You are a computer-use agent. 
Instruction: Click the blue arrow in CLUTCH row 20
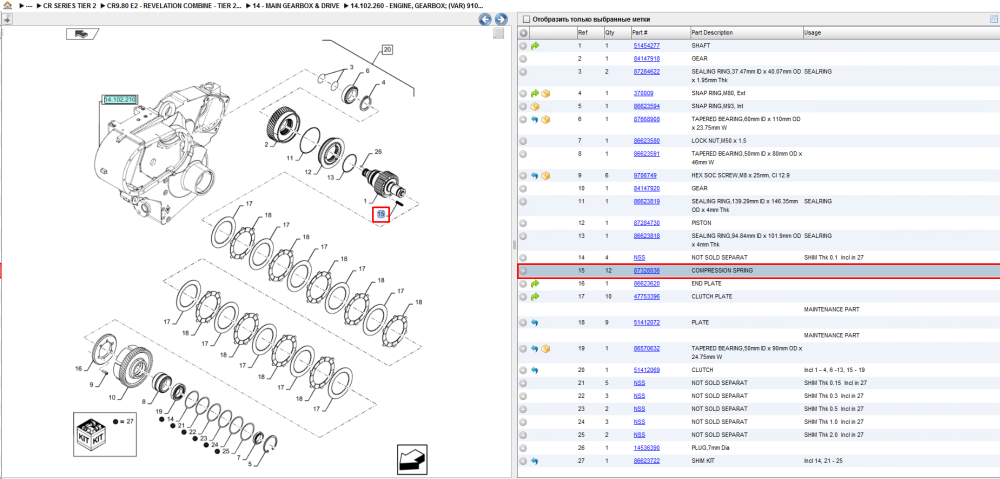pyautogui.click(x=534, y=370)
